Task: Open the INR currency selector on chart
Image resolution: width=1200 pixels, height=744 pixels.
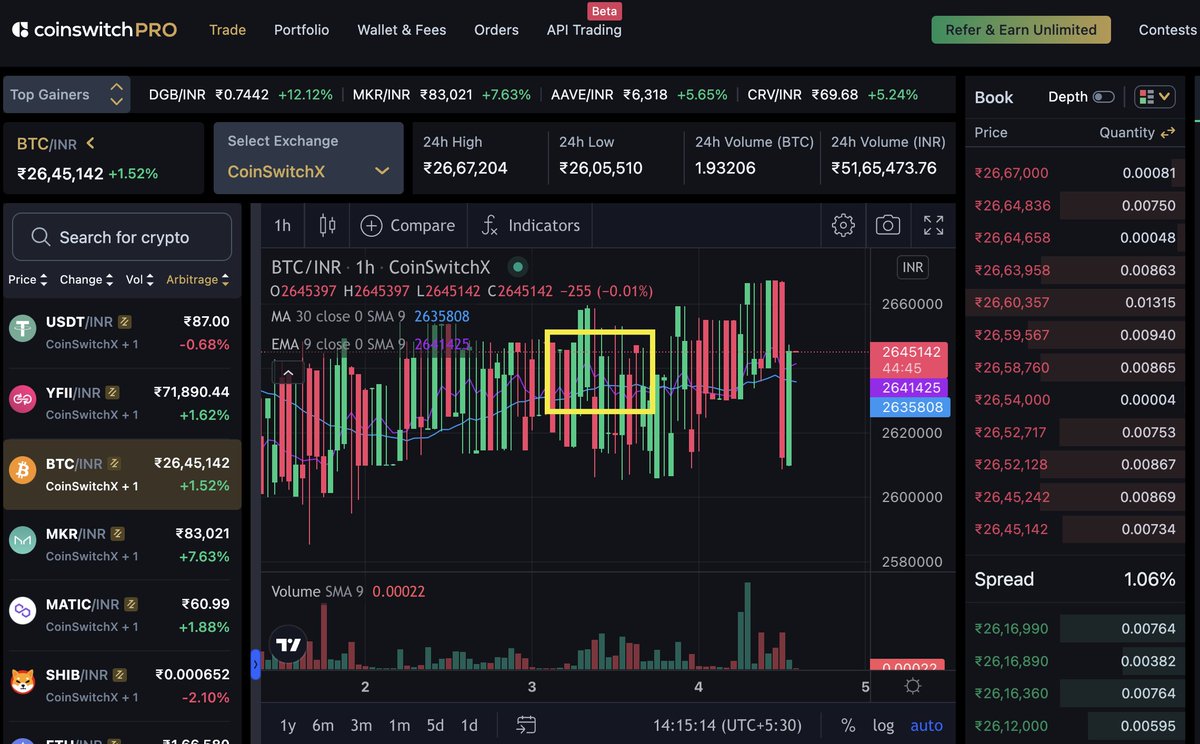Action: point(913,268)
